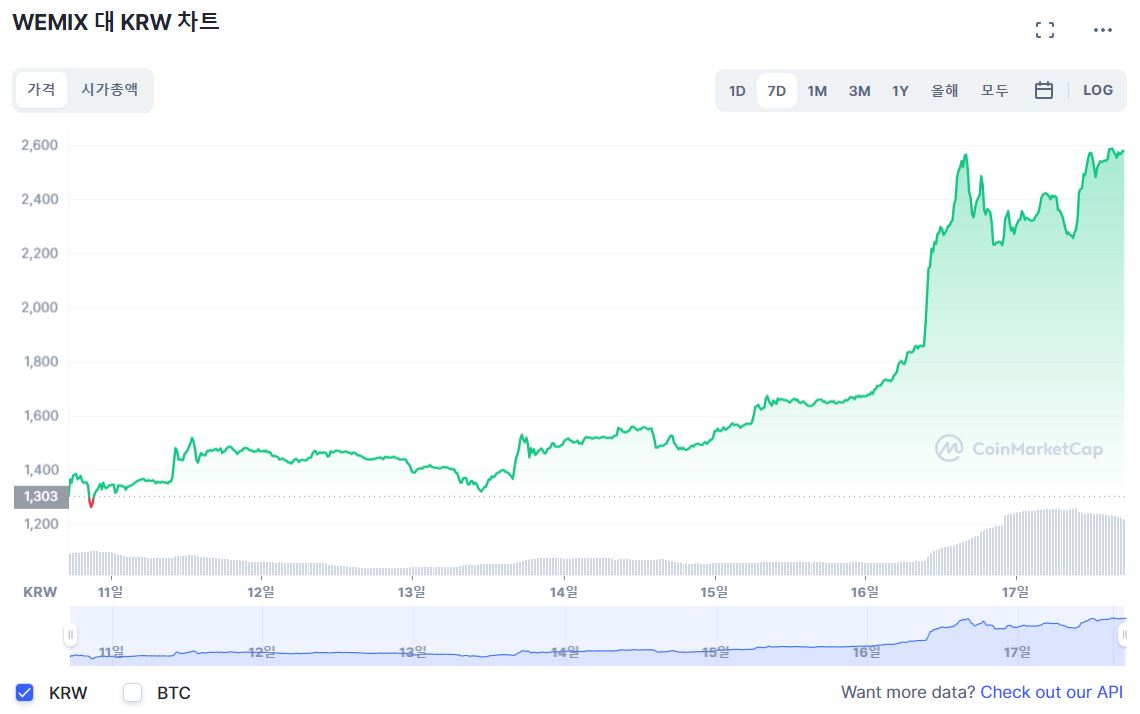This screenshot has width=1140, height=714.
Task: Click the 2,000 y-axis label
Action: (x=39, y=308)
